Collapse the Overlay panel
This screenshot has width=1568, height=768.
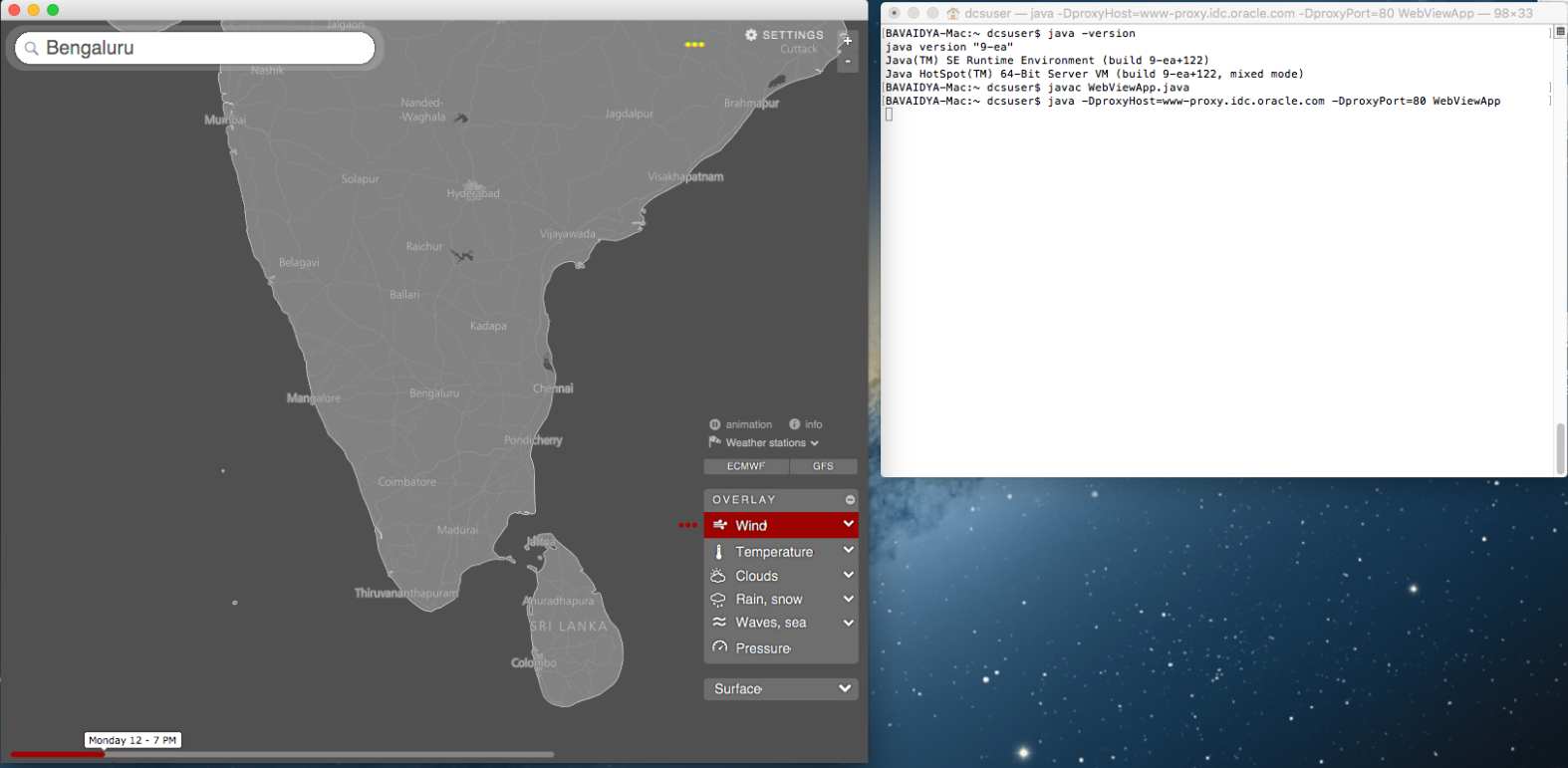point(850,500)
